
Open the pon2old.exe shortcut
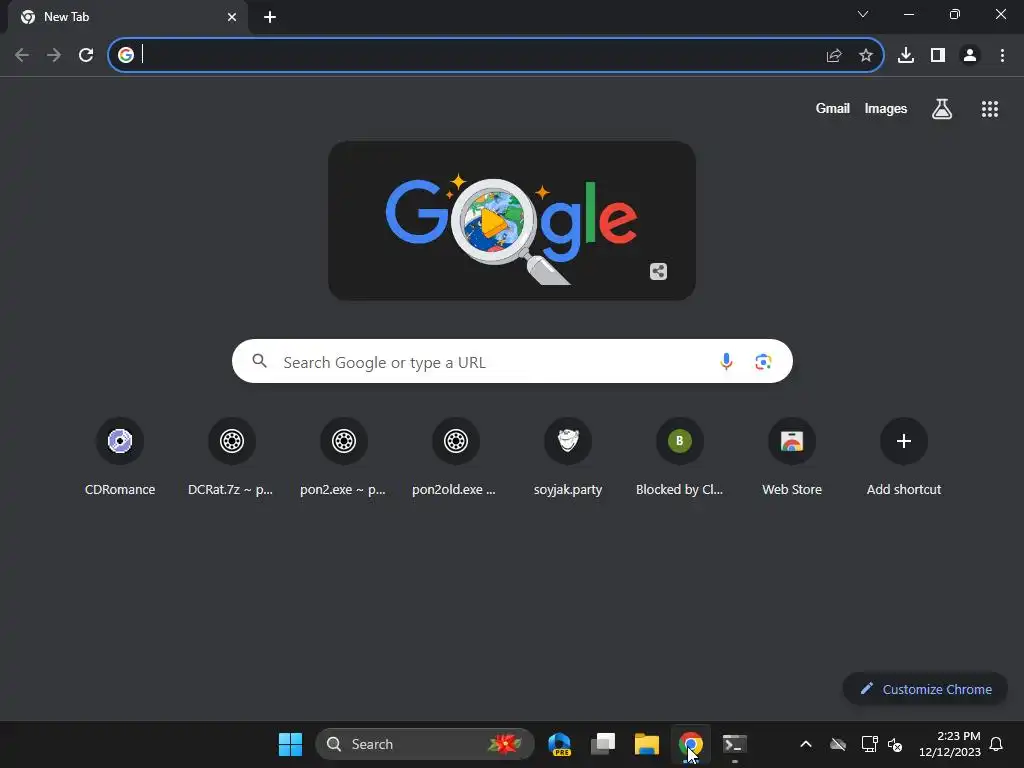click(x=455, y=456)
